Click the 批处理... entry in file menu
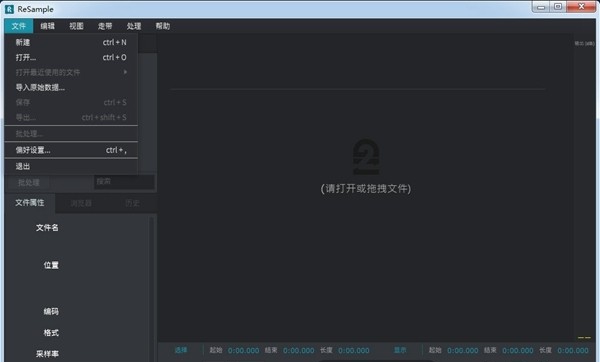 (x=71, y=134)
